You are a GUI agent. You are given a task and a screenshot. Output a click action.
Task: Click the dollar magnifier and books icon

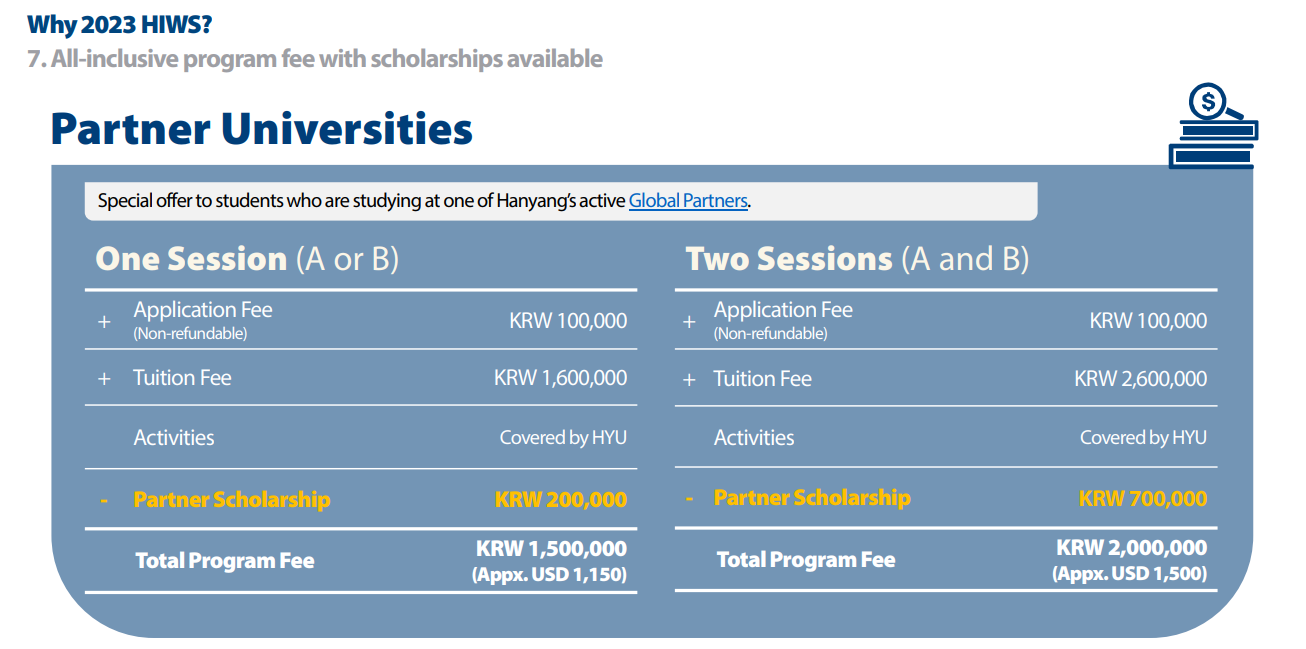(x=1212, y=126)
